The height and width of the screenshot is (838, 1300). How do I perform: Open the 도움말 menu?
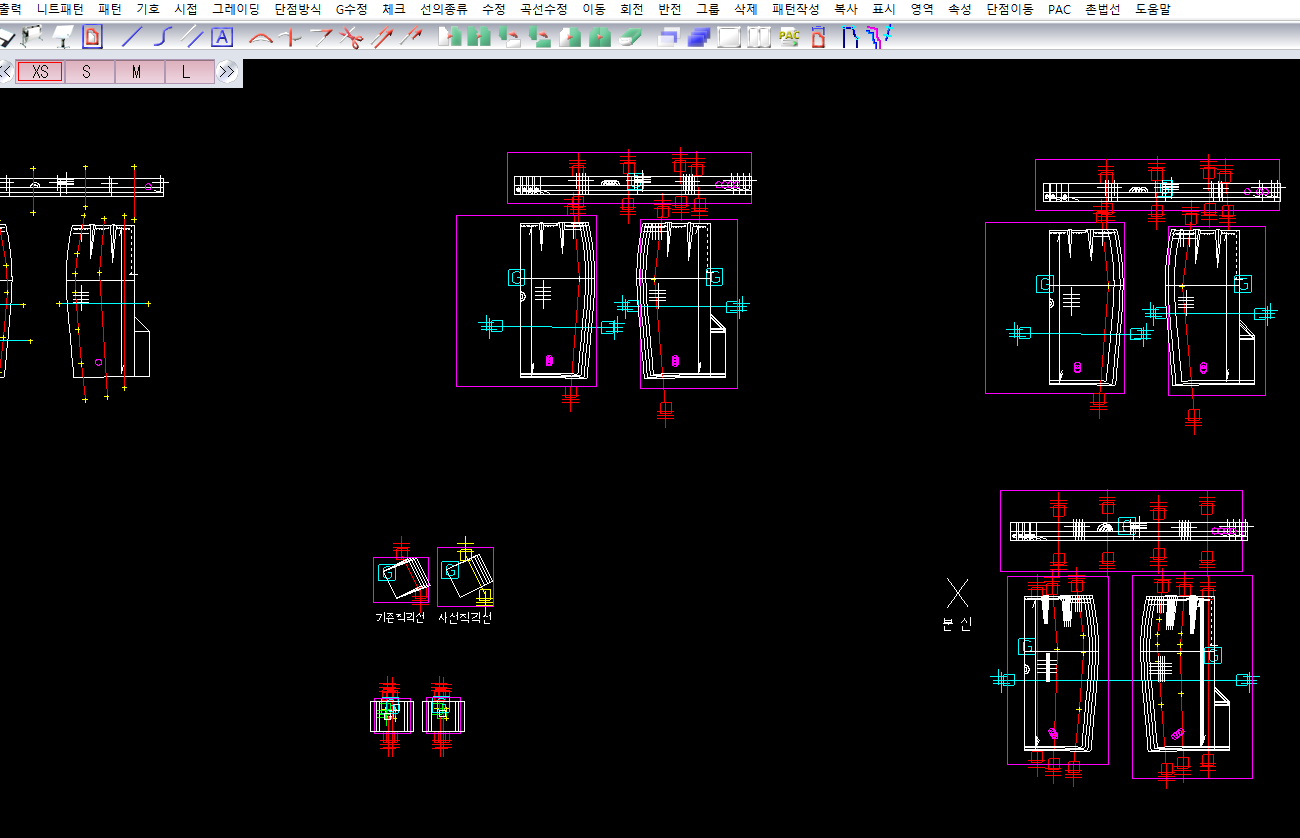tap(1152, 9)
